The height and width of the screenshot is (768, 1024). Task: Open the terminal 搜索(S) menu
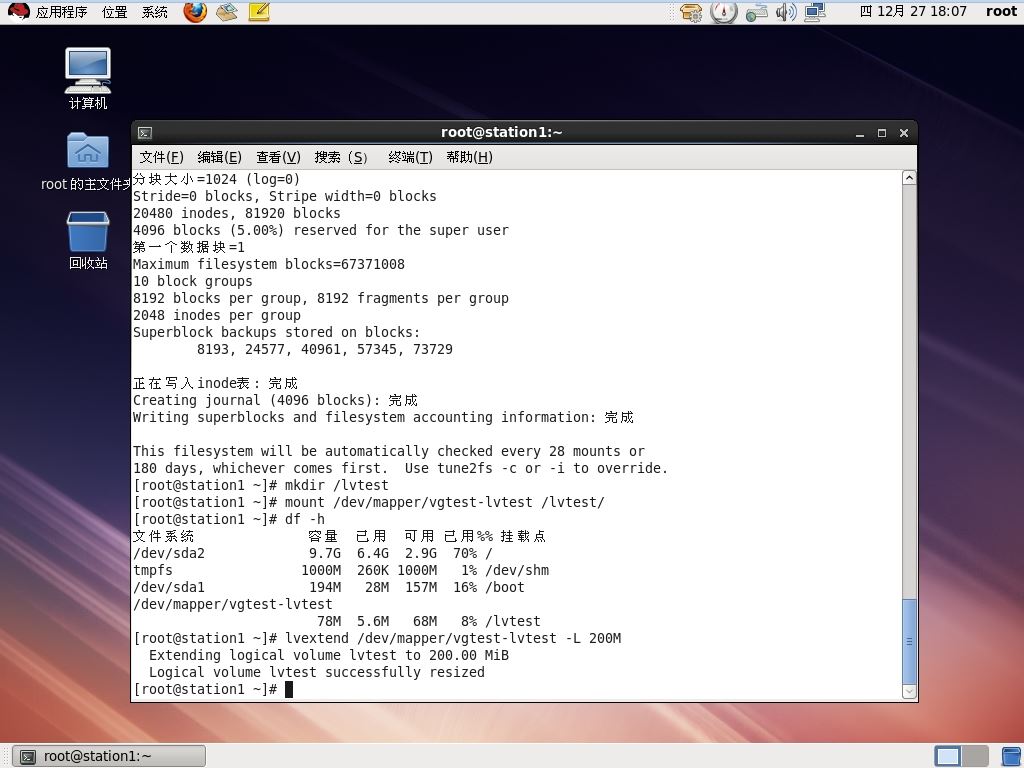(x=341, y=157)
